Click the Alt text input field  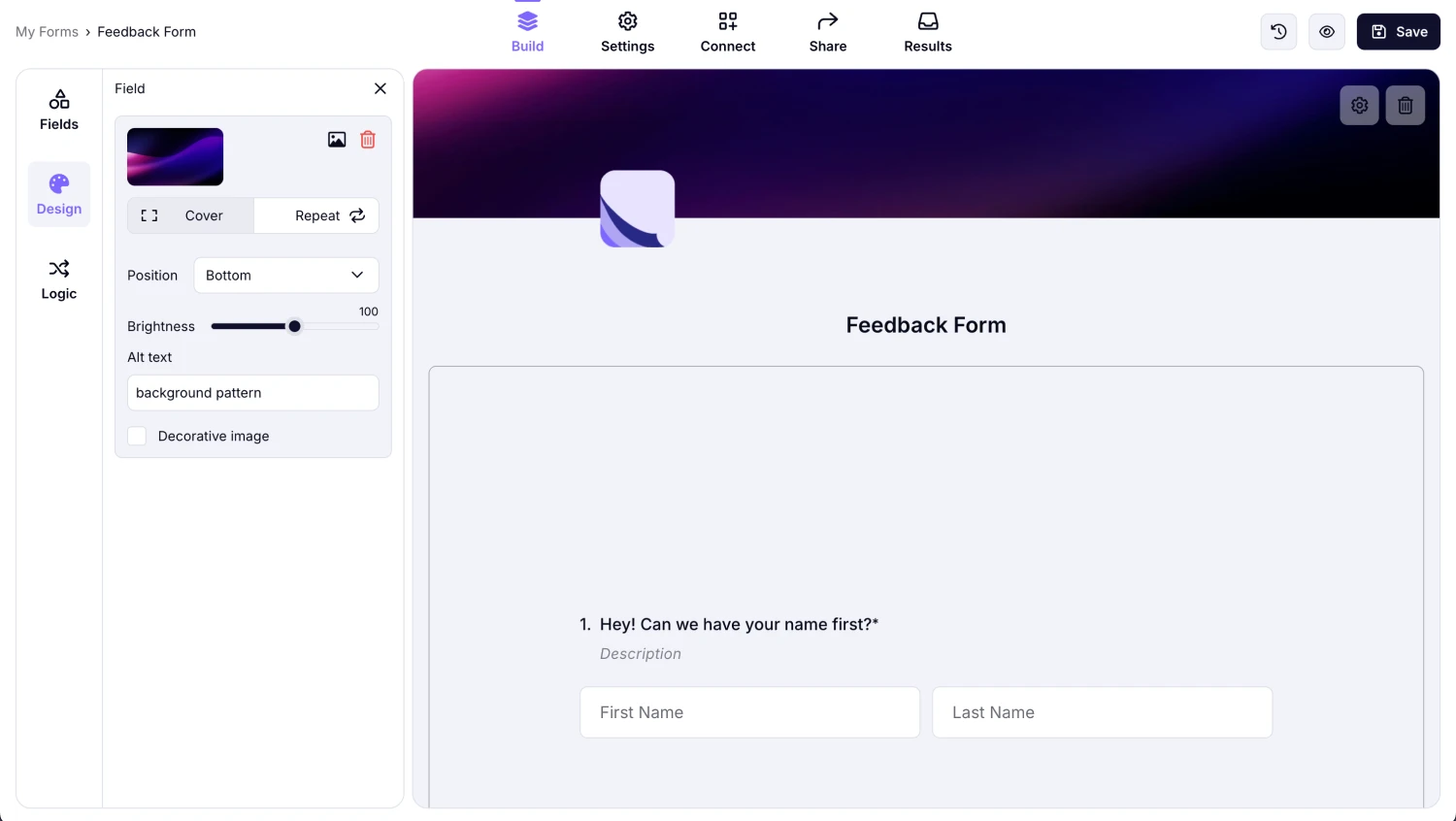252,393
